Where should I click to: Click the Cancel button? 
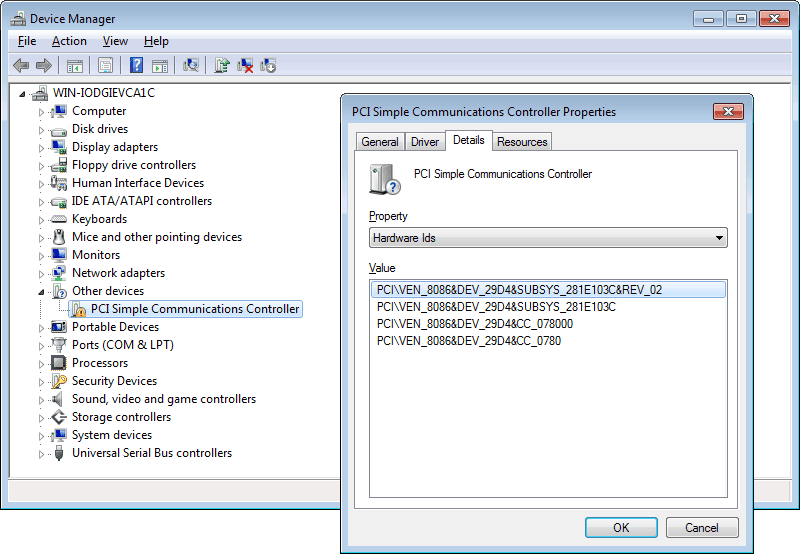coord(702,527)
